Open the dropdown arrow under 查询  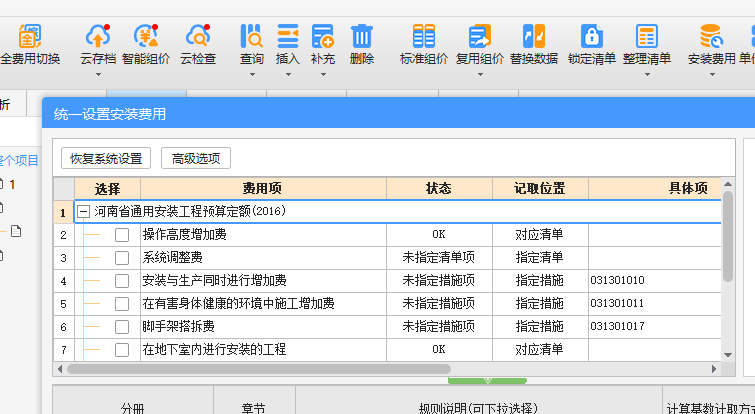click(252, 75)
